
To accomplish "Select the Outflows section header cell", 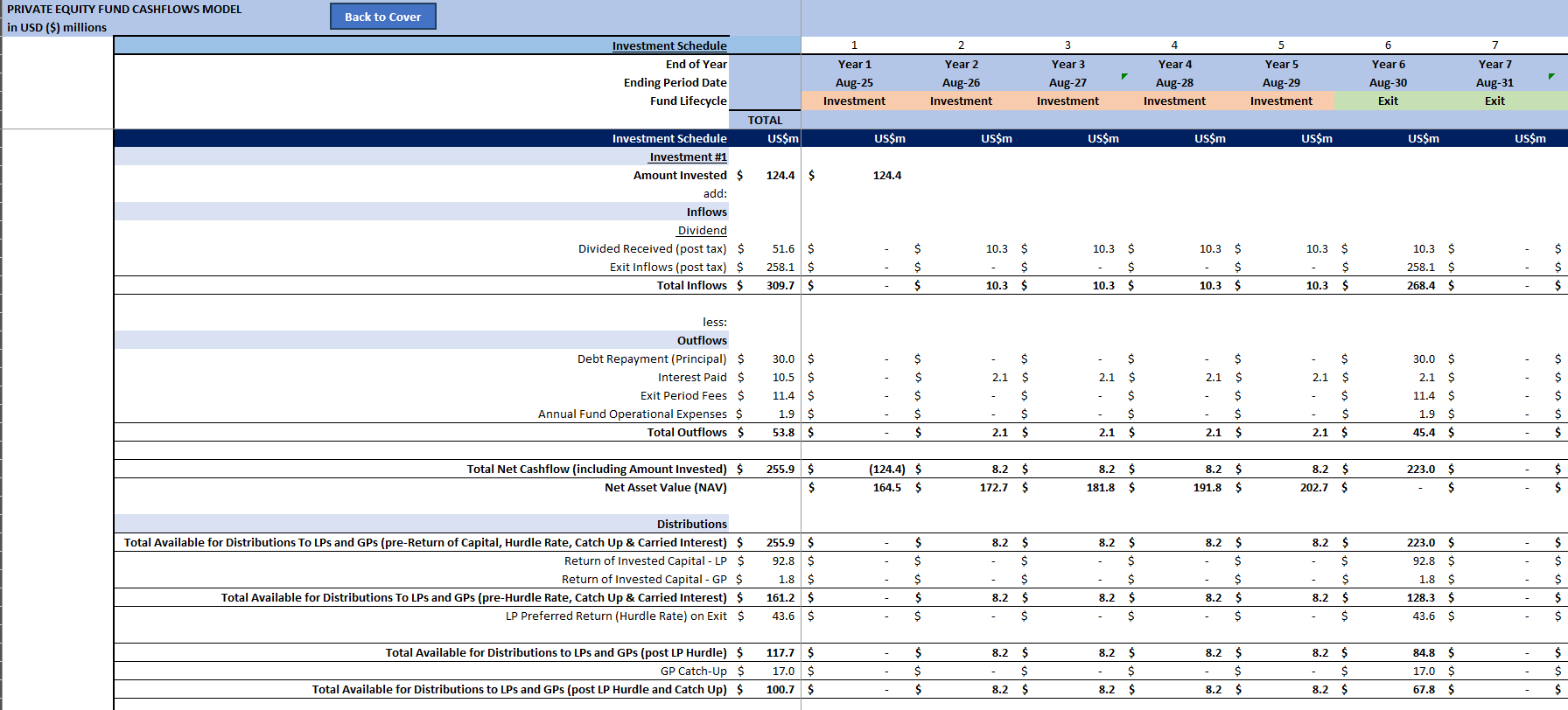I will point(421,340).
